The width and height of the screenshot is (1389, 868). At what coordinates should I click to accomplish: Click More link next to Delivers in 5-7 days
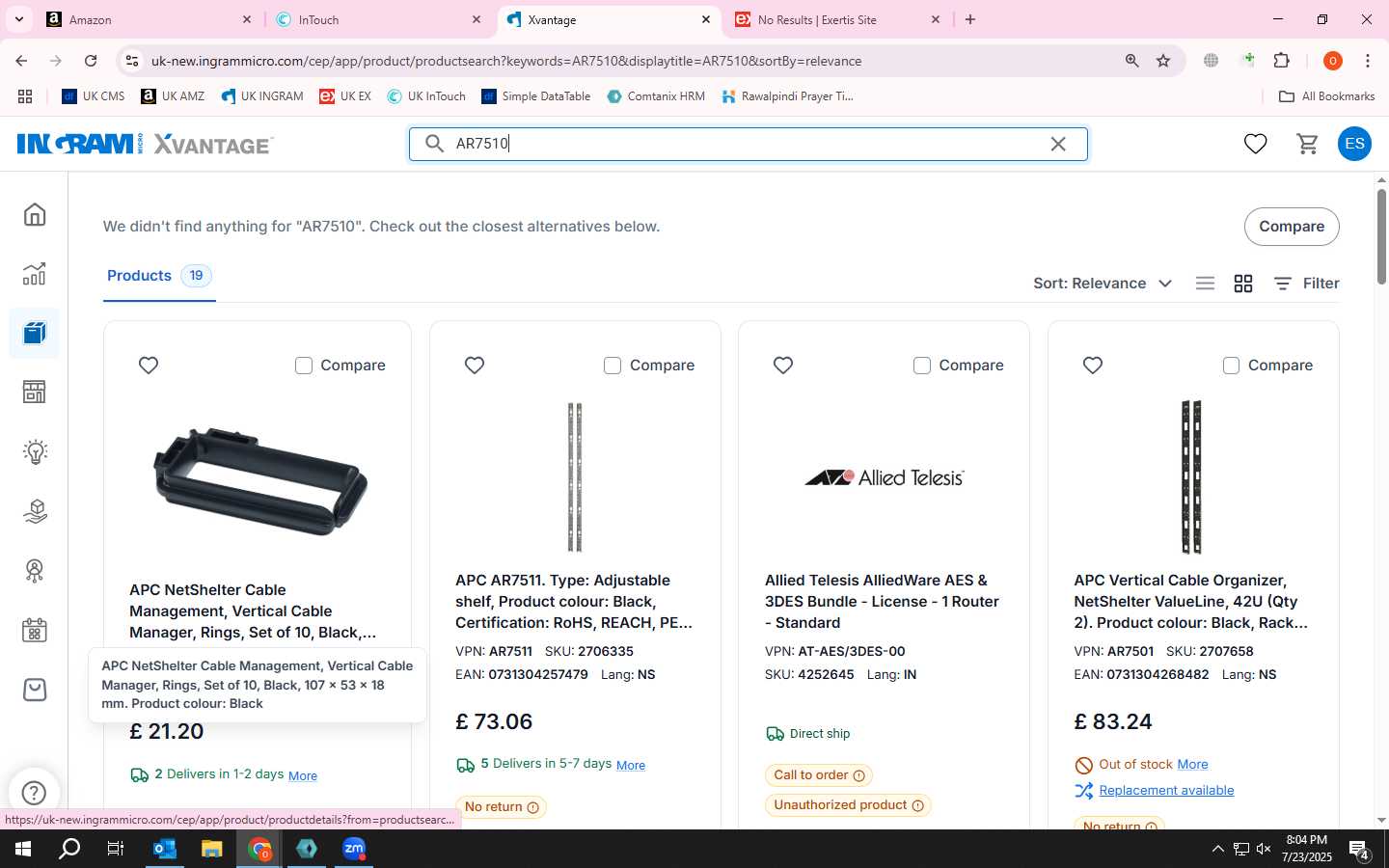point(631,765)
